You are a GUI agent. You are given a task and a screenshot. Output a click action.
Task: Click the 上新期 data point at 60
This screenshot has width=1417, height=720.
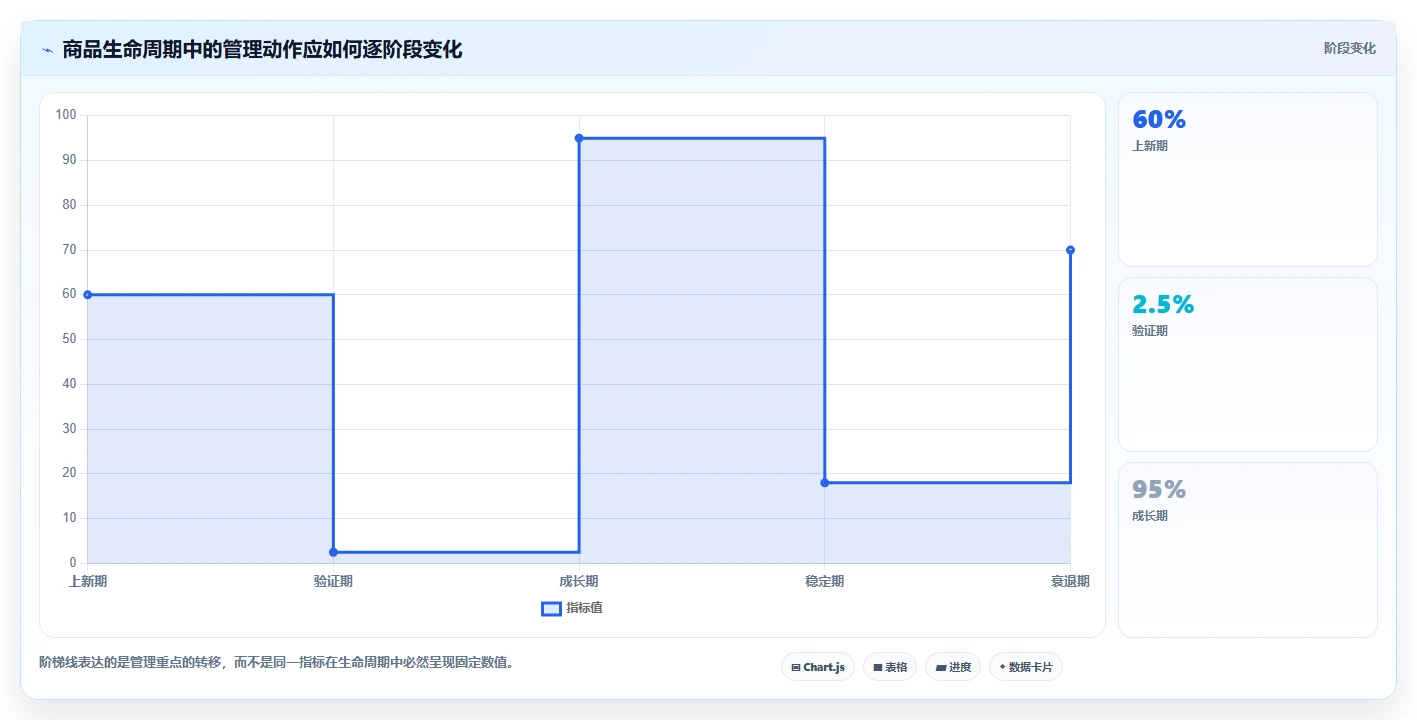[88, 295]
